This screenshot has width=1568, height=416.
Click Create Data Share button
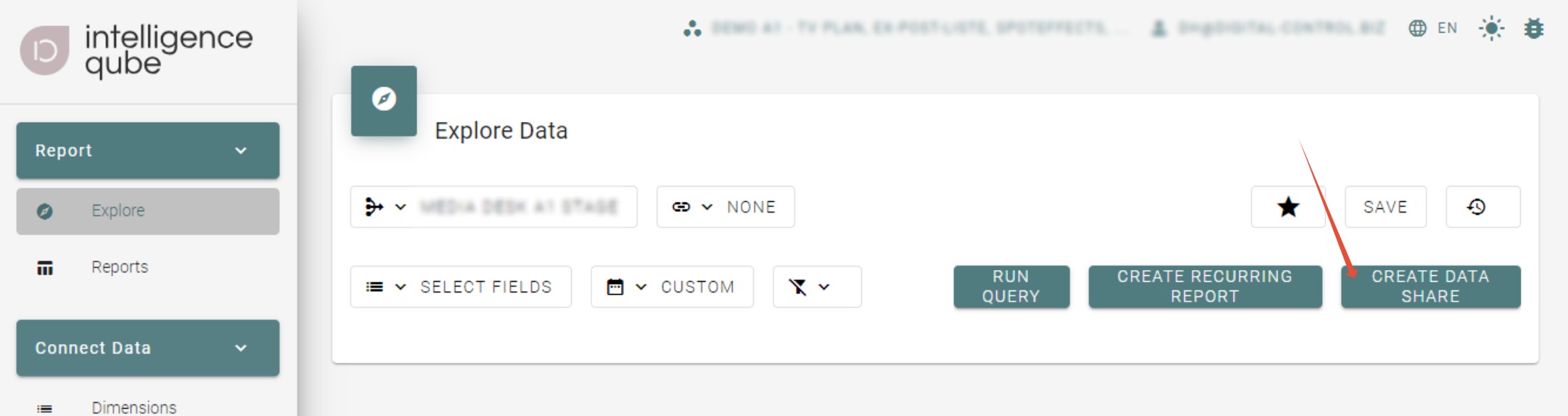1430,287
